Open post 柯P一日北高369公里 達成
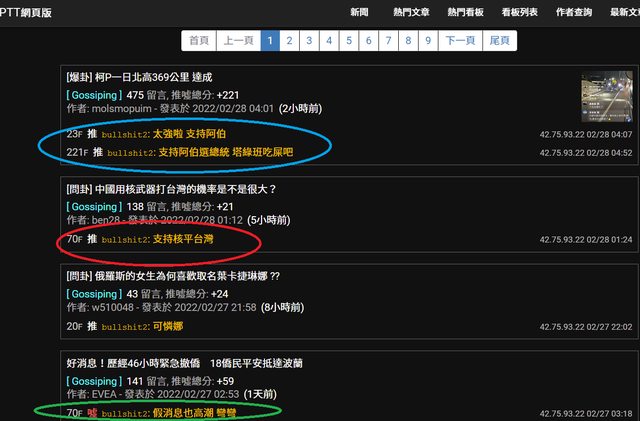Image resolution: width=640 pixels, height=421 pixels. click(x=139, y=77)
